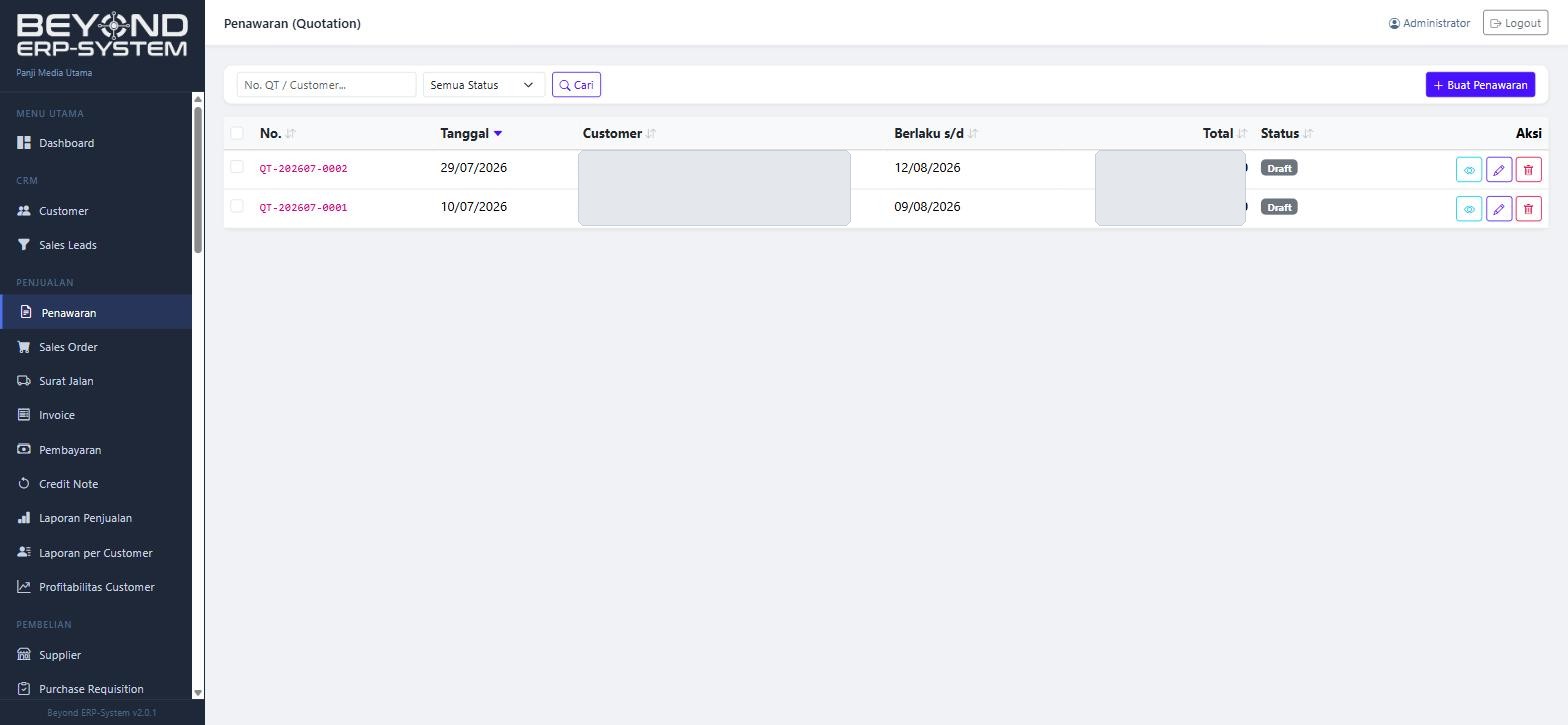Sort by Total column header
1568x725 pixels.
1225,133
